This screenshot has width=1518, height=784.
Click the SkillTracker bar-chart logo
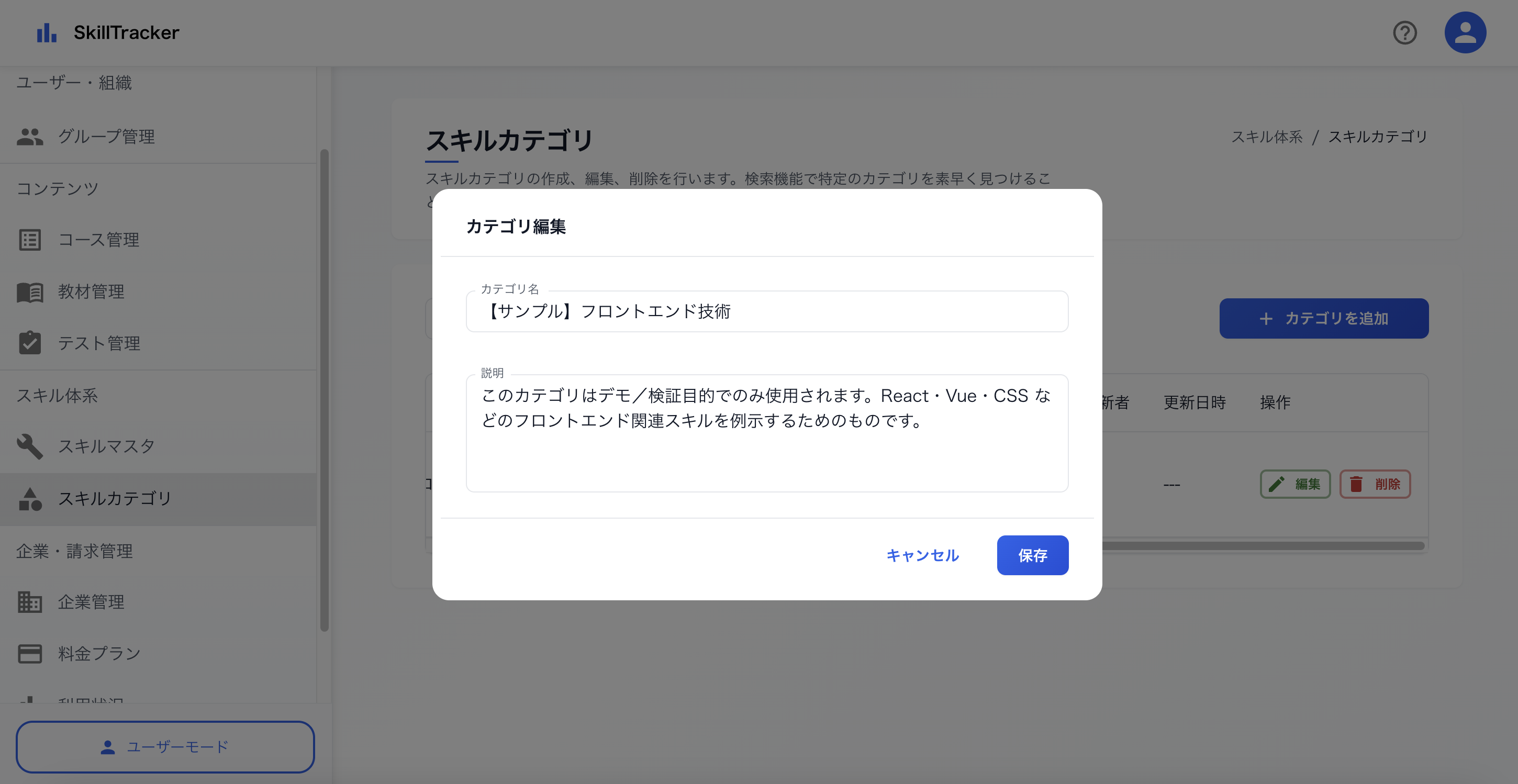(47, 32)
